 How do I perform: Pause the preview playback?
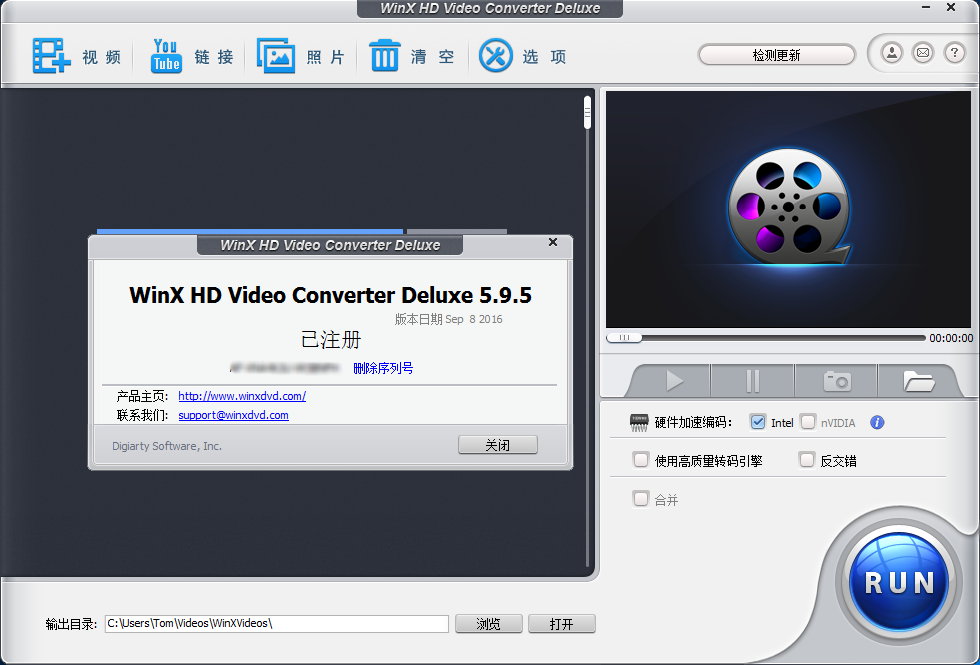coord(752,381)
